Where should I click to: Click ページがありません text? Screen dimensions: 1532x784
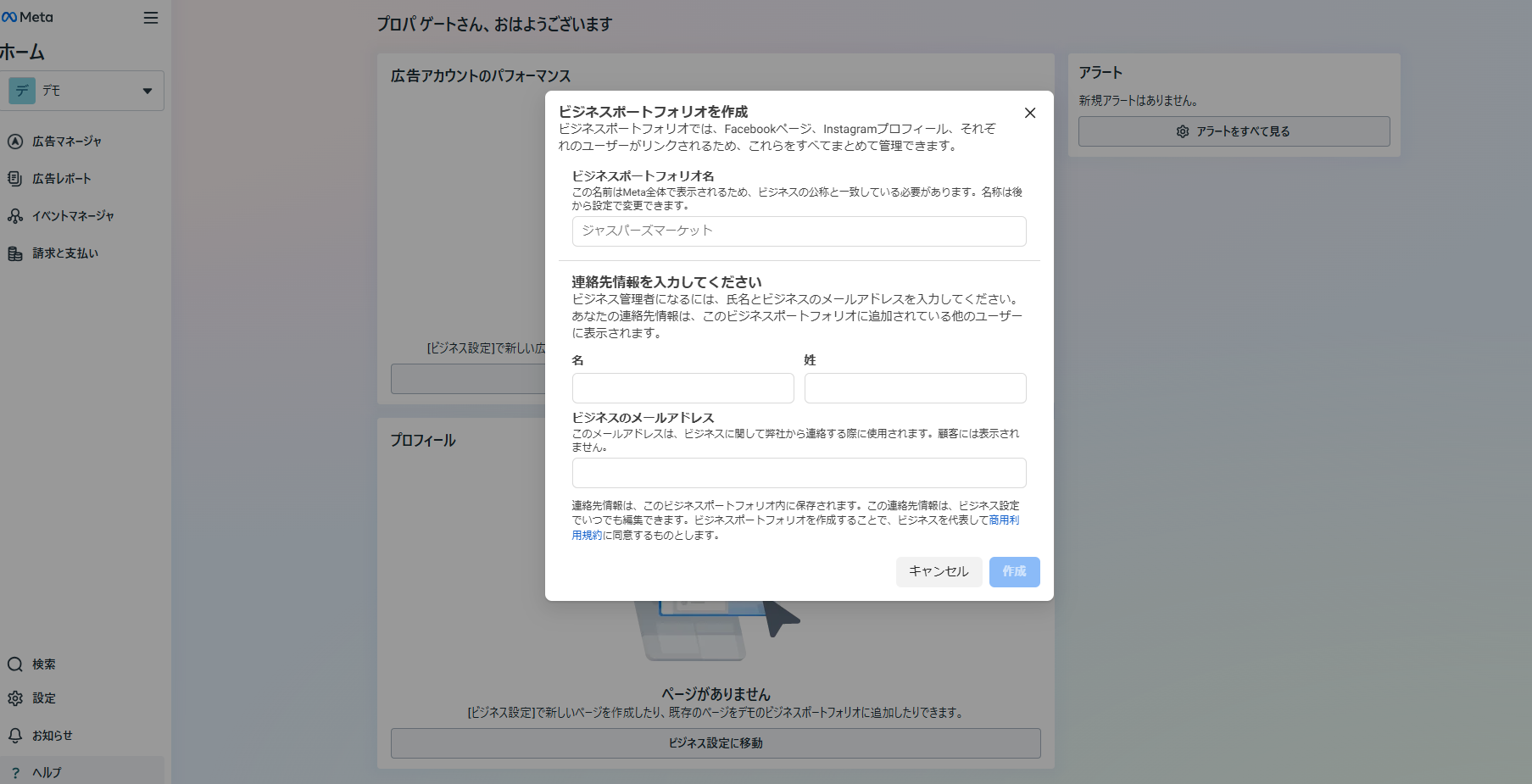[x=716, y=694]
